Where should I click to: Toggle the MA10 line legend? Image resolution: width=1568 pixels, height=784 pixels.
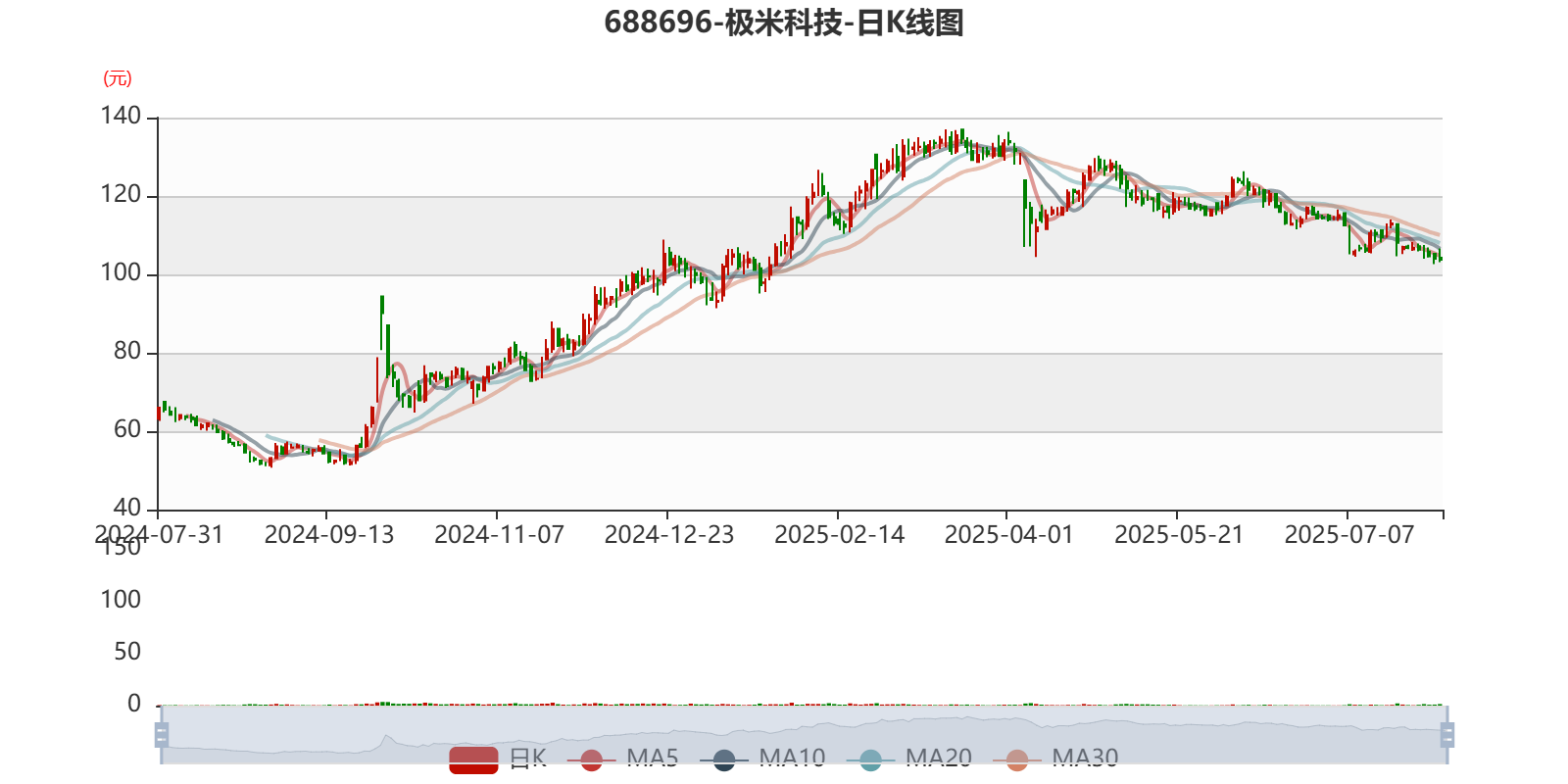coord(762,759)
